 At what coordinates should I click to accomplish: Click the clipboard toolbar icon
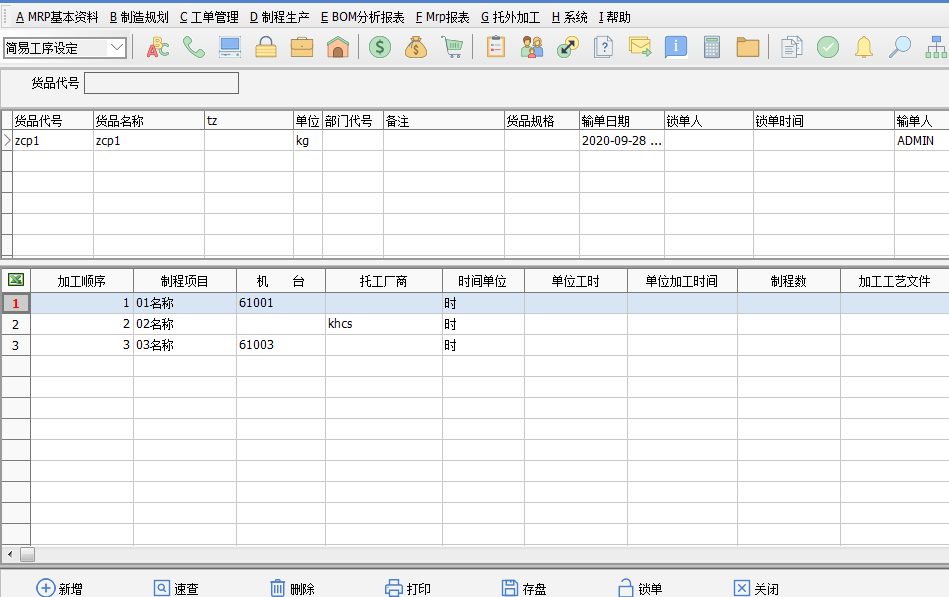click(496, 47)
